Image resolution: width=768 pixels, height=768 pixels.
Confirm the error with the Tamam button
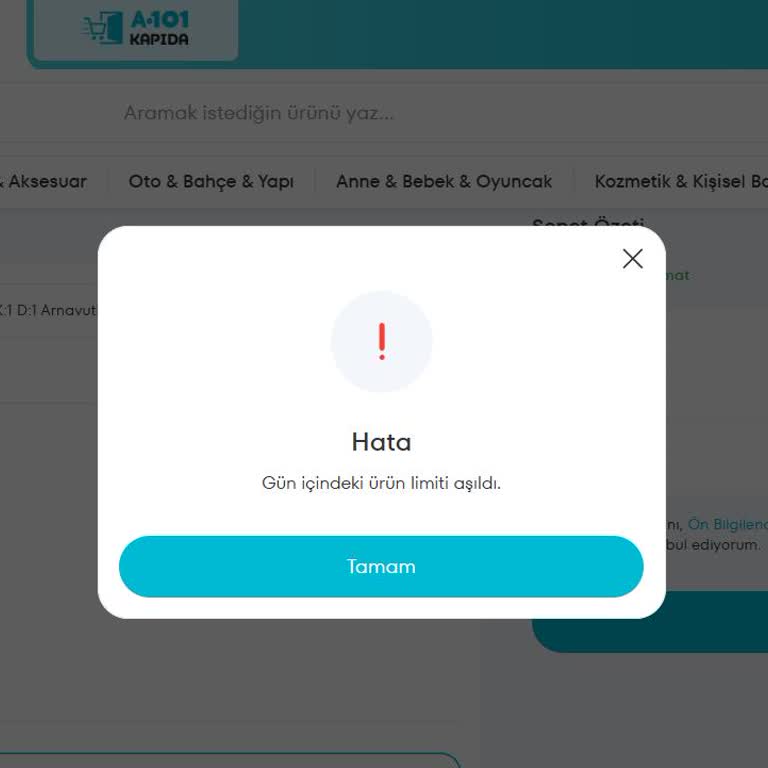pyautogui.click(x=381, y=566)
